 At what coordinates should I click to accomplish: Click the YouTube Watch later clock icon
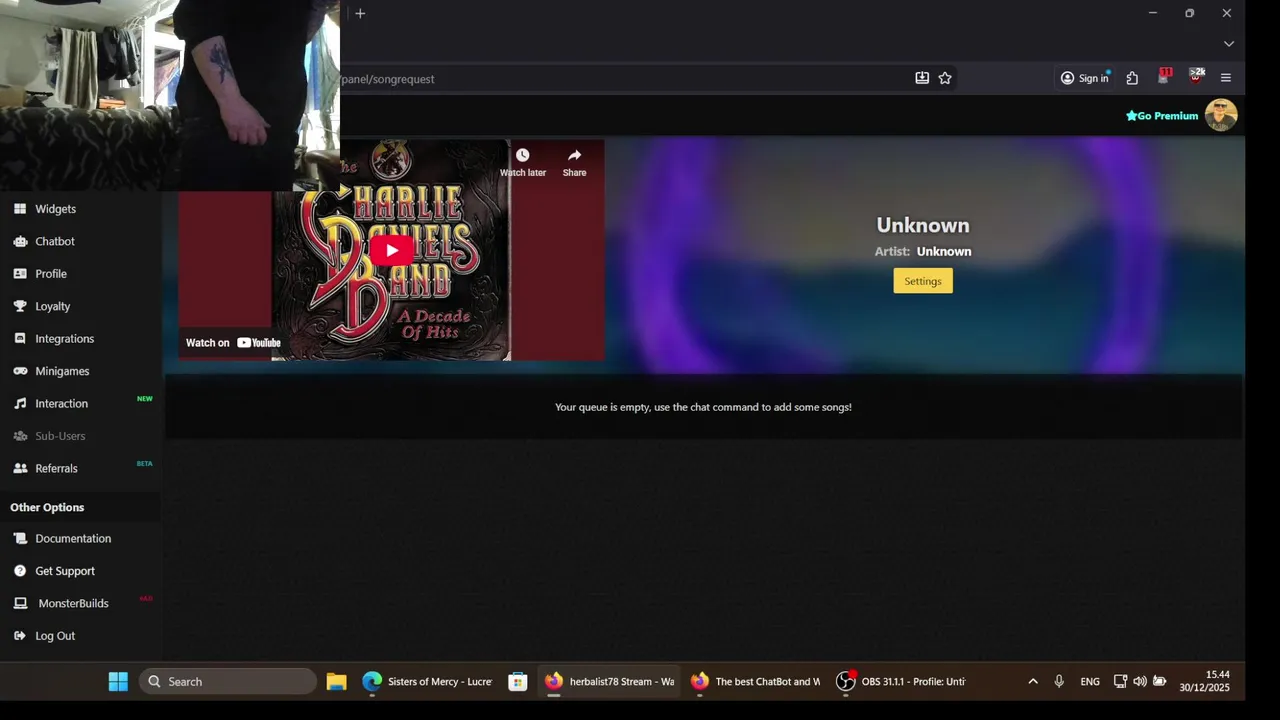[522, 156]
